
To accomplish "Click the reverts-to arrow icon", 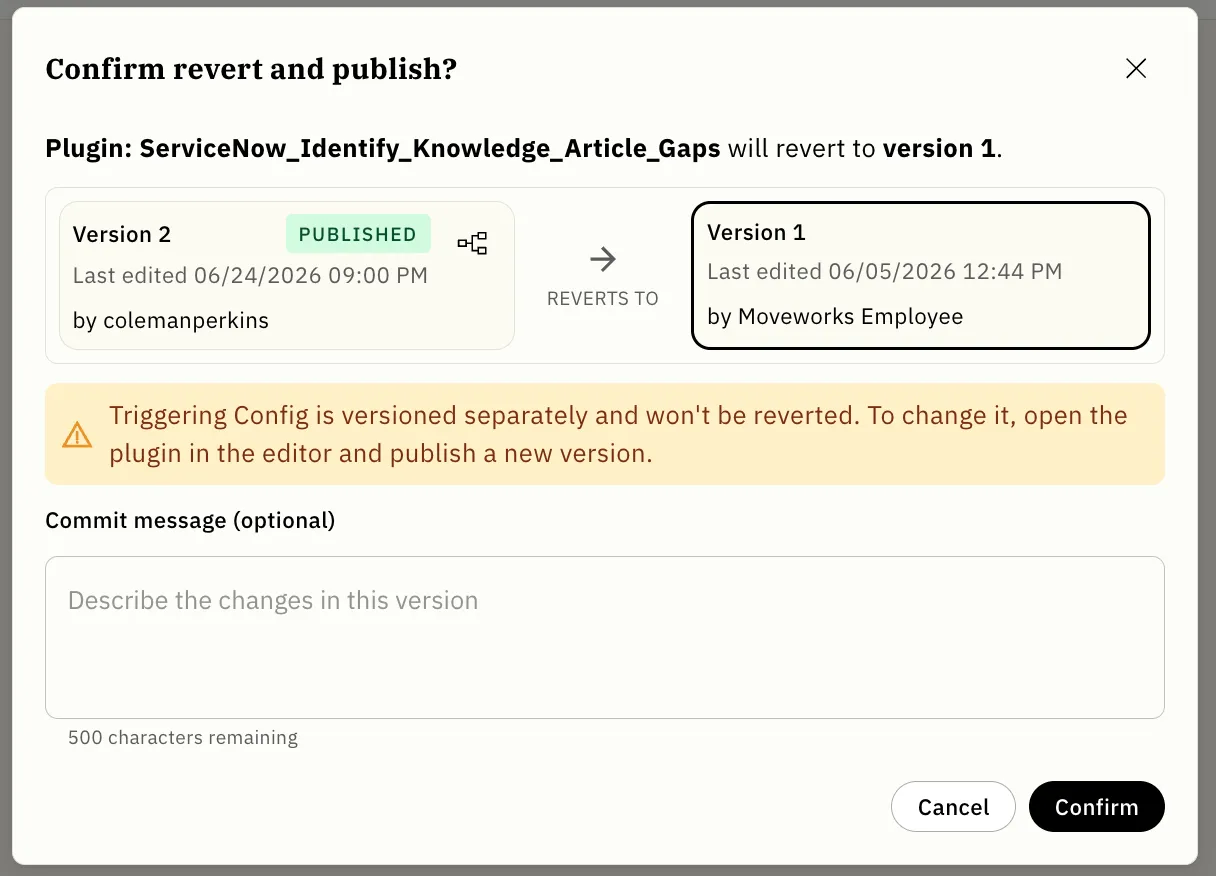I will coord(602,260).
